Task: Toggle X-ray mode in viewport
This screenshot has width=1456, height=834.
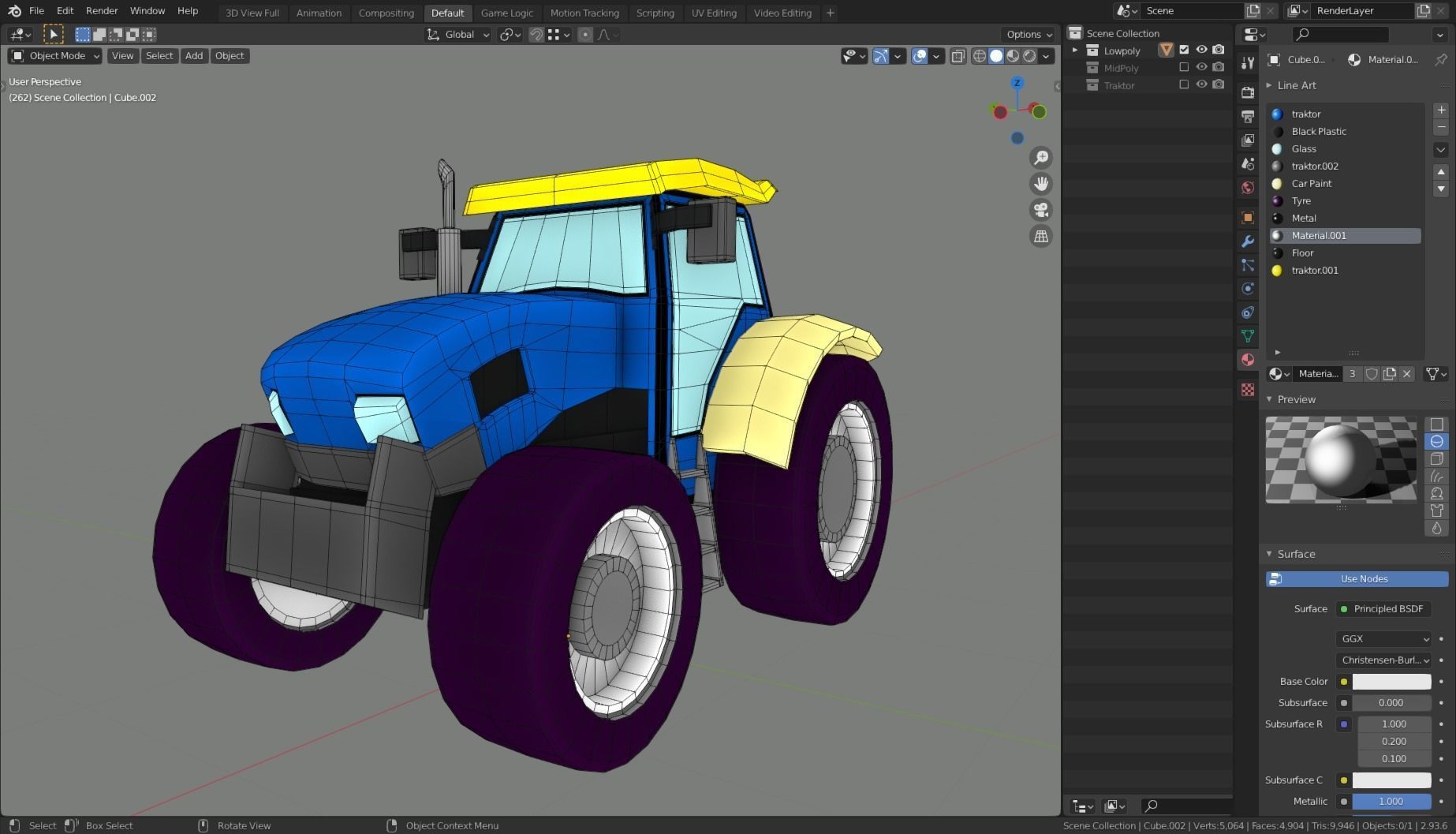Action: pyautogui.click(x=958, y=56)
